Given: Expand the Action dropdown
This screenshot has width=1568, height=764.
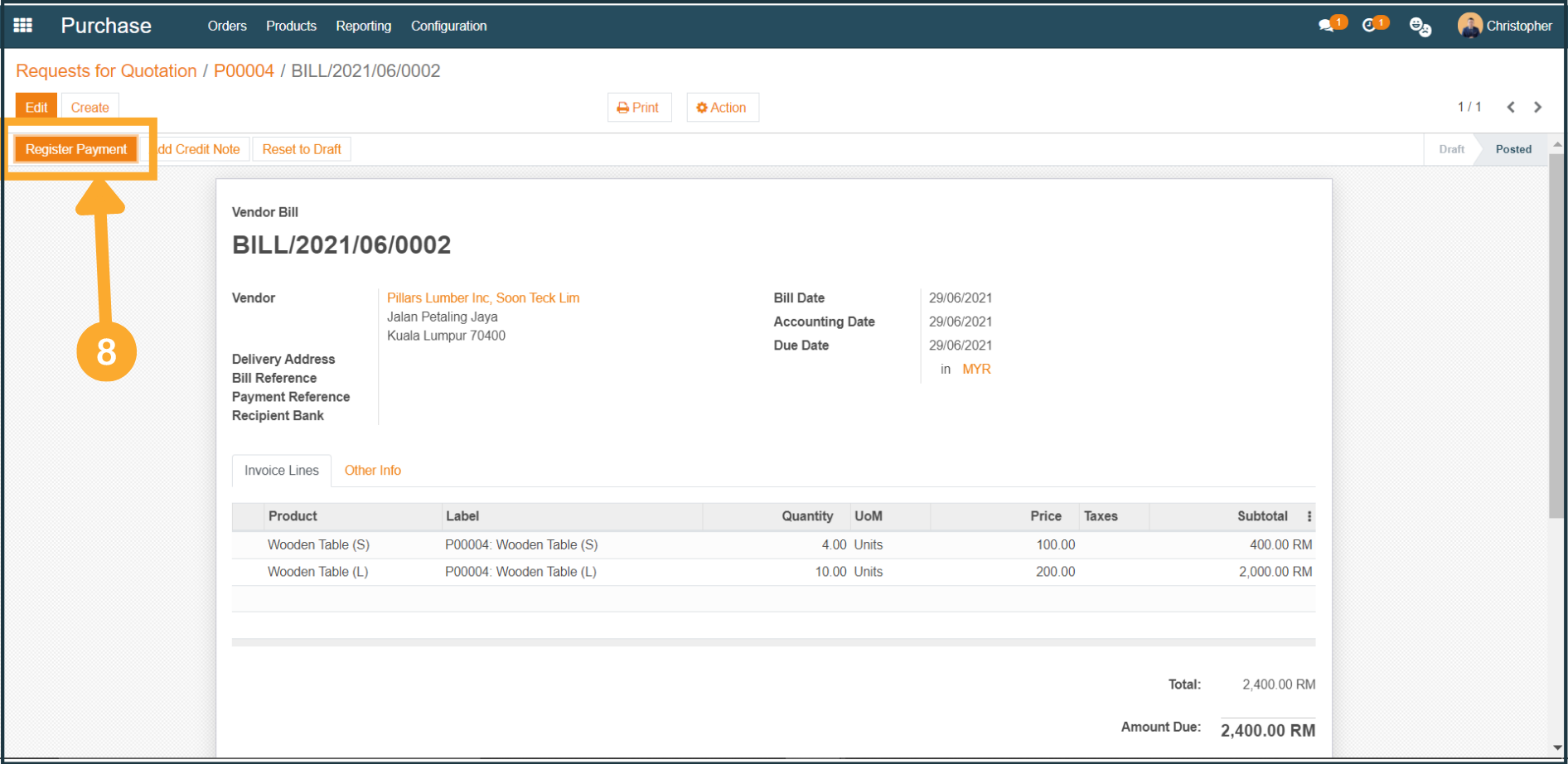Looking at the screenshot, I should [722, 108].
